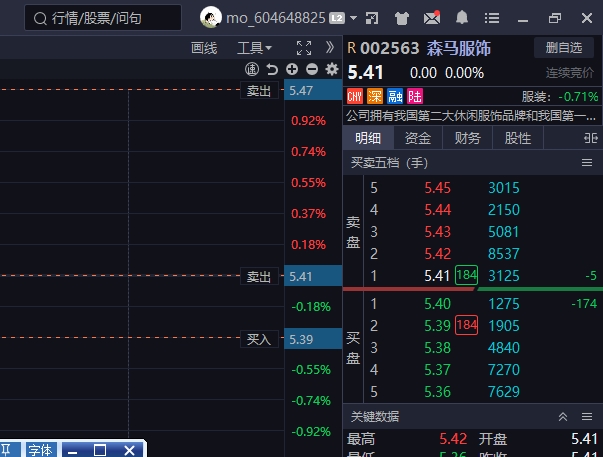Open the main menu list icon
This screenshot has height=457, width=603.
[492, 18]
